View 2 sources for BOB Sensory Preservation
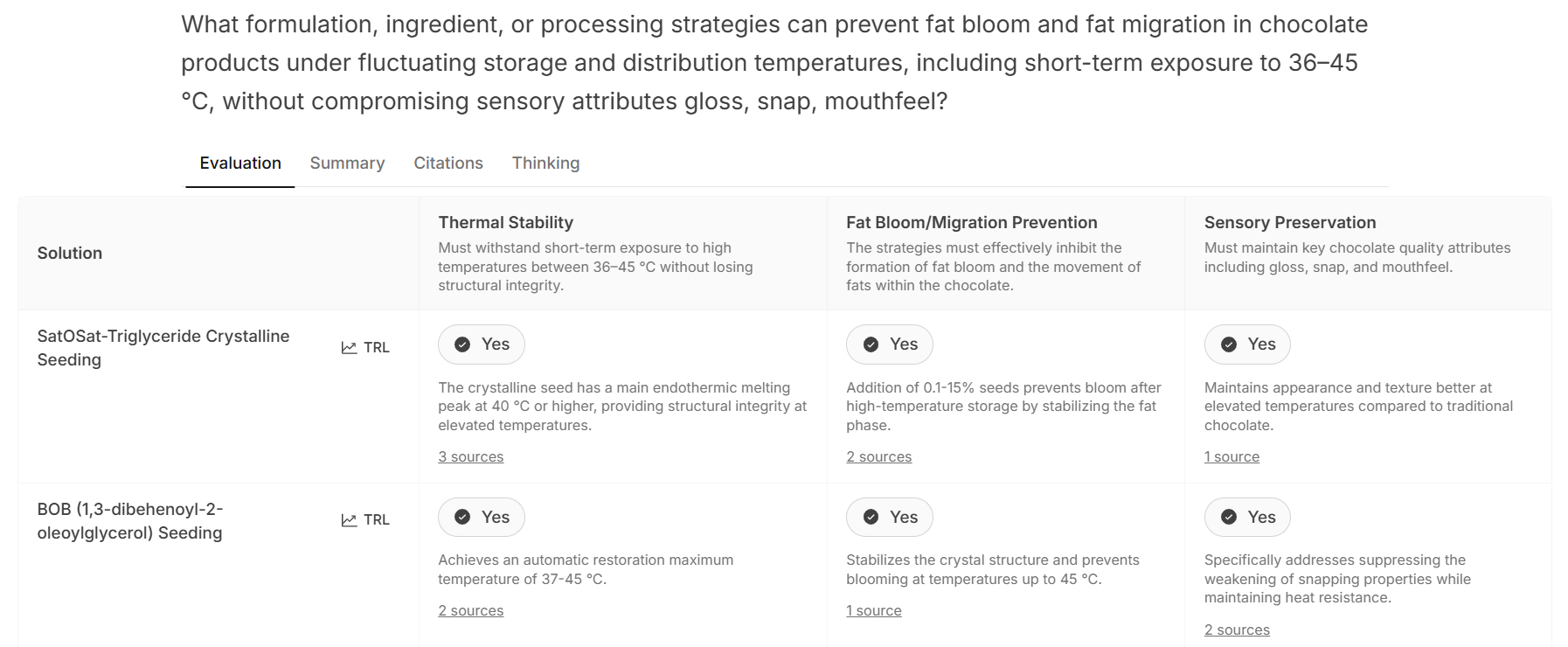Viewport: 1568px width, 647px height. pyautogui.click(x=1237, y=630)
